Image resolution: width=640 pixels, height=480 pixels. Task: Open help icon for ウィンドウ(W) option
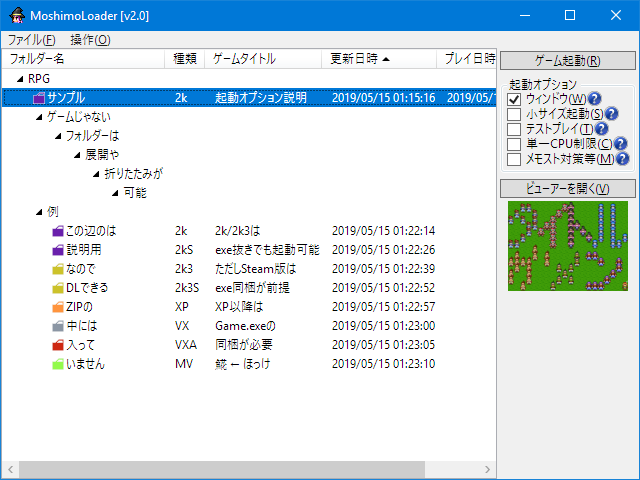[x=595, y=98]
